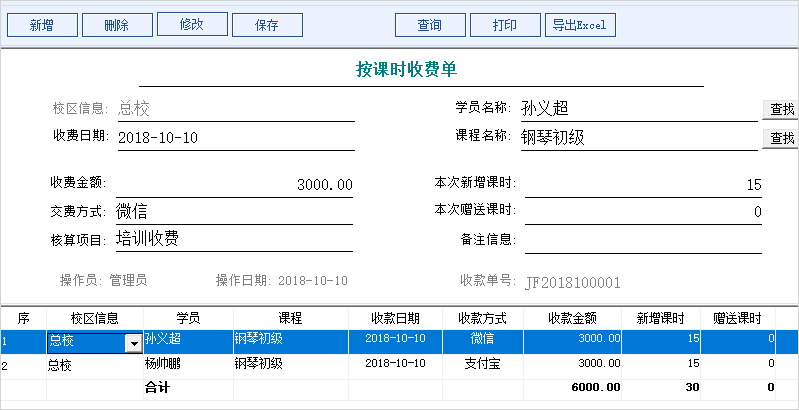Click the 本次赠送课时 input field
This screenshot has height=410, width=799.
[643, 212]
